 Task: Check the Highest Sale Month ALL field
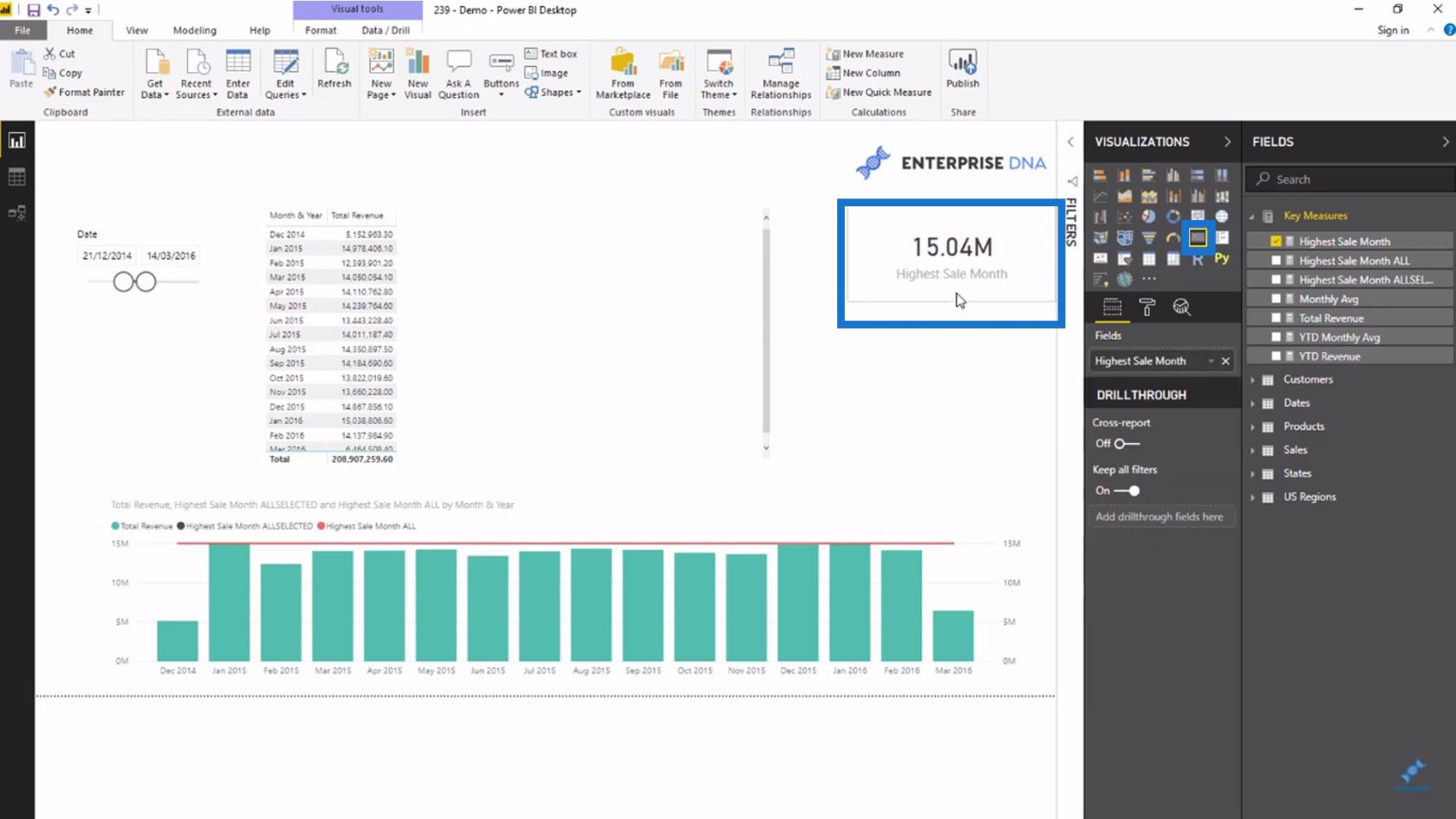click(x=1276, y=261)
